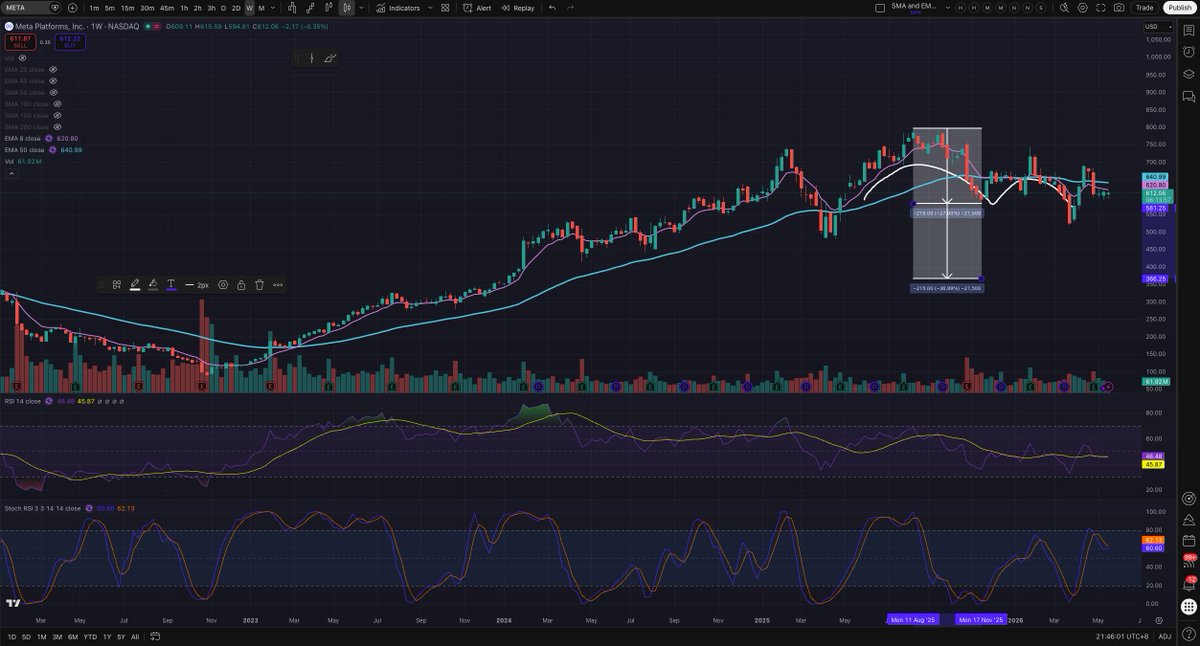The width and height of the screenshot is (1200, 646).
Task: Select the 45m timeframe
Action: pyautogui.click(x=167, y=7)
